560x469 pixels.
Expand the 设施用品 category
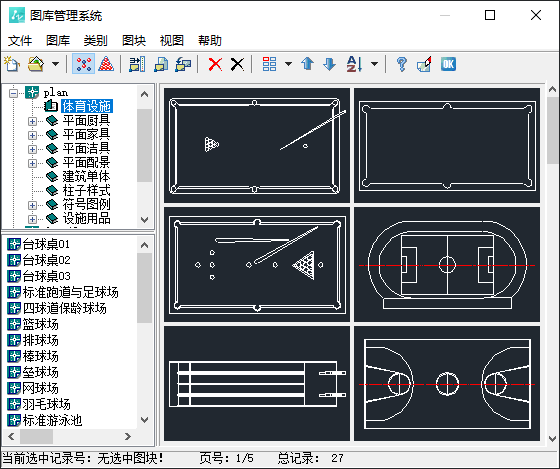pos(32,219)
